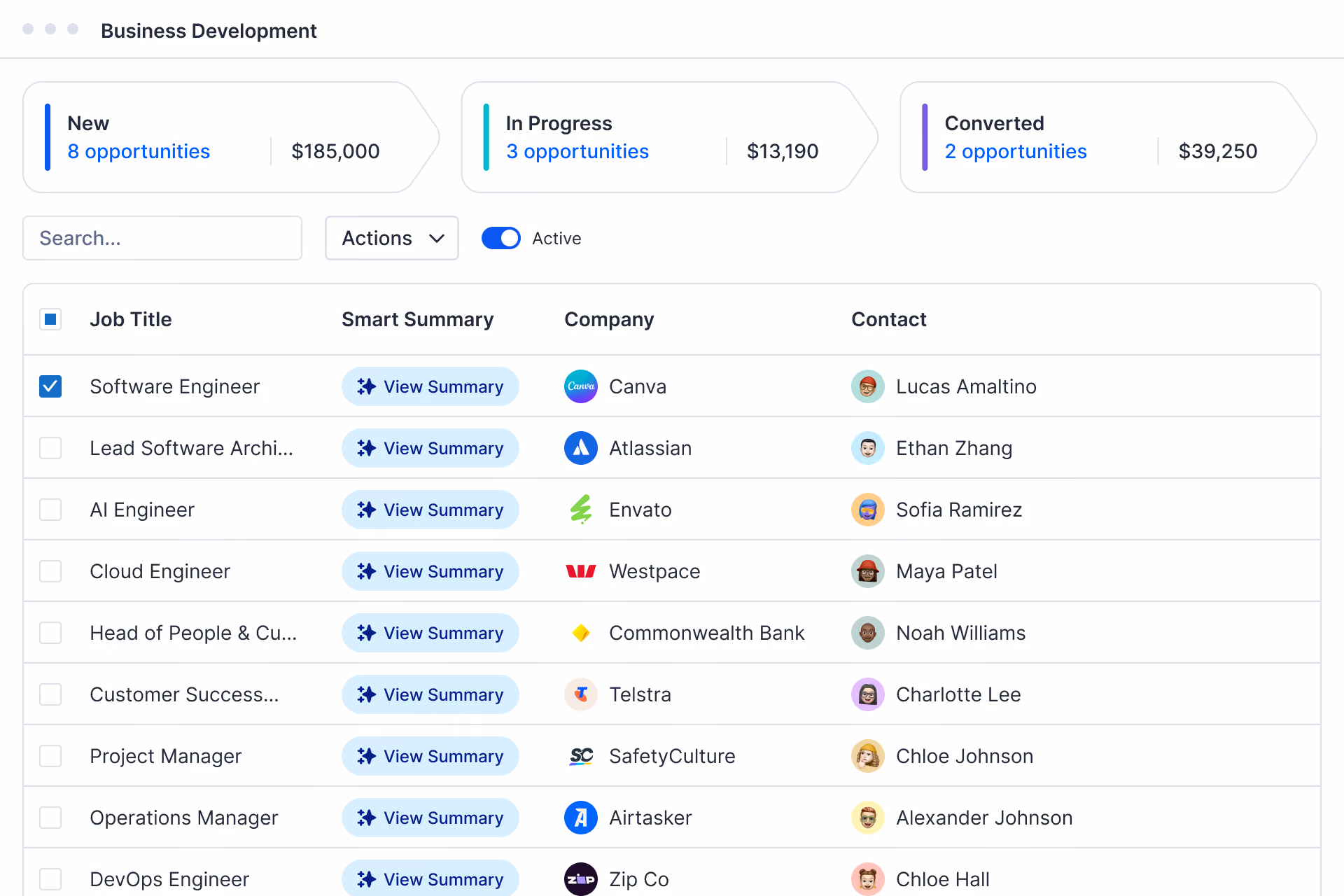Click Maya Patel's avatar
Screen dimensions: 1344x896
pyautogui.click(x=868, y=571)
